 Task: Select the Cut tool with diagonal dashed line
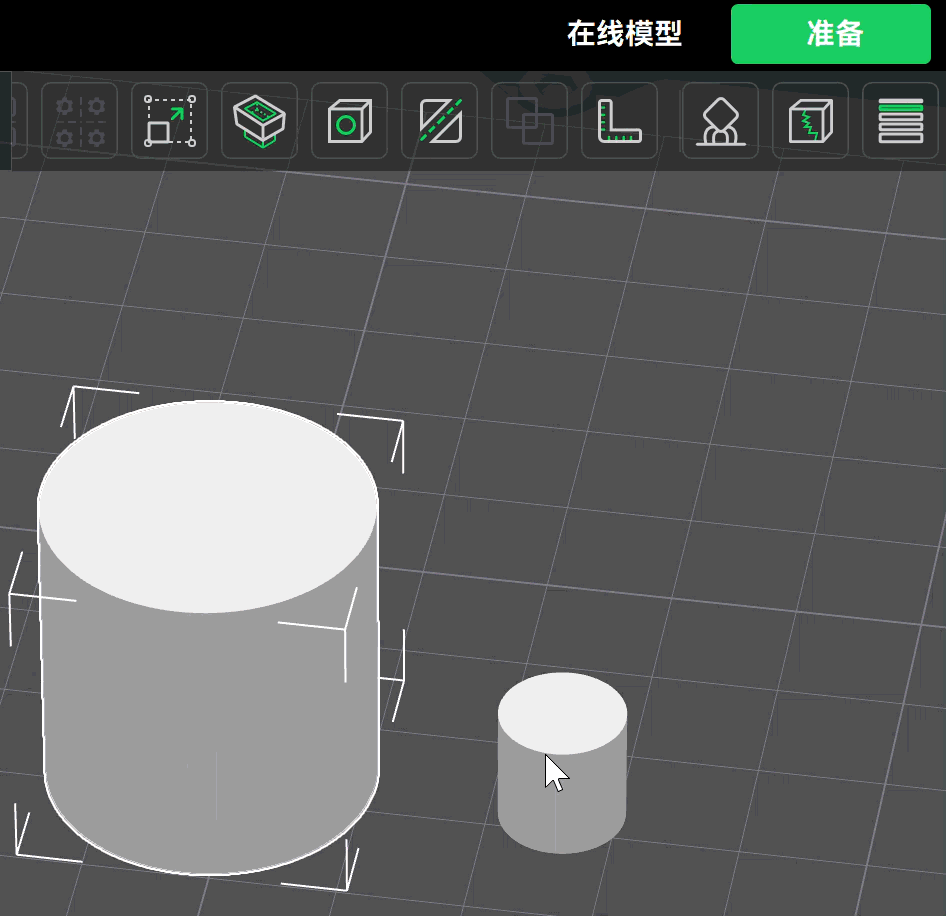[x=440, y=121]
